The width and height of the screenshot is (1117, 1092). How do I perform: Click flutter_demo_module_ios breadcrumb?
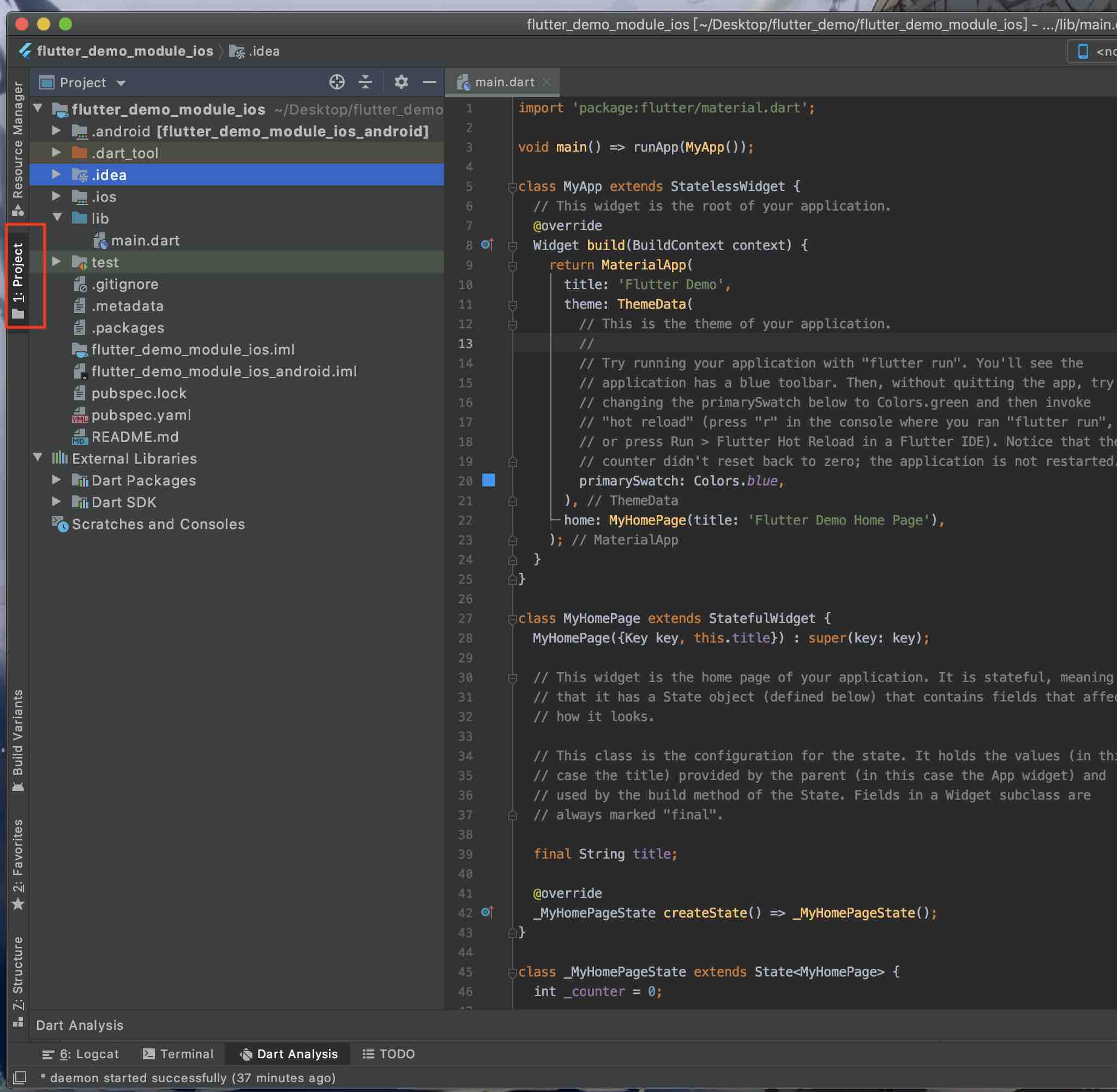pyautogui.click(x=124, y=51)
